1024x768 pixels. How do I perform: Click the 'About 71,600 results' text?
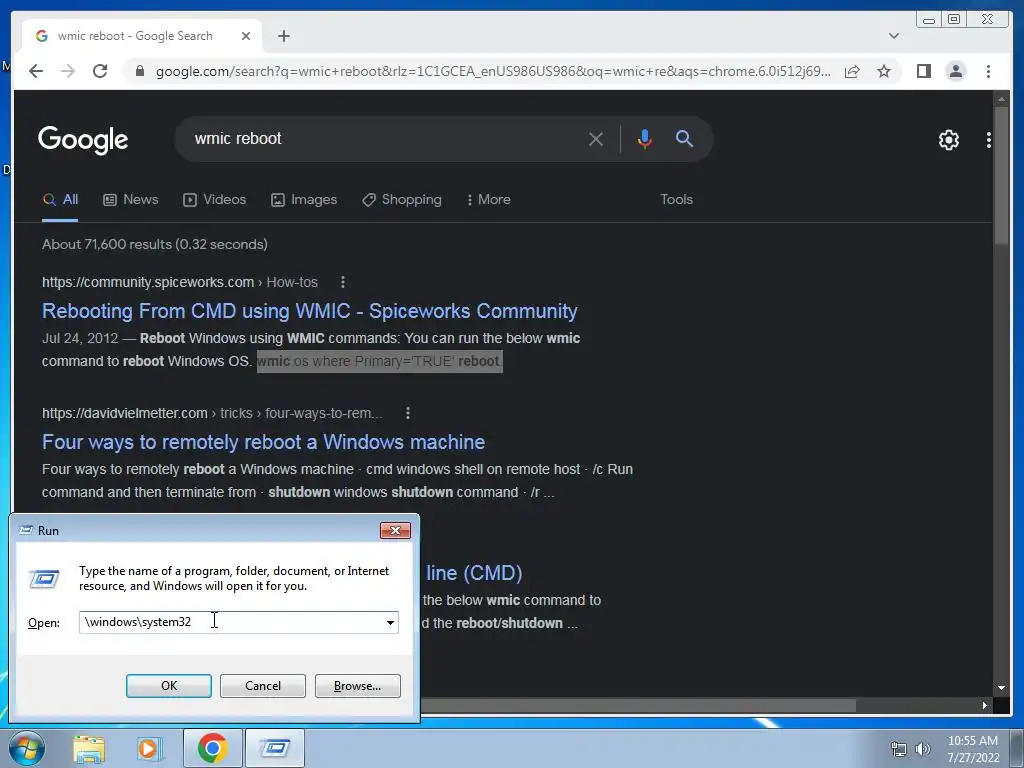155,244
